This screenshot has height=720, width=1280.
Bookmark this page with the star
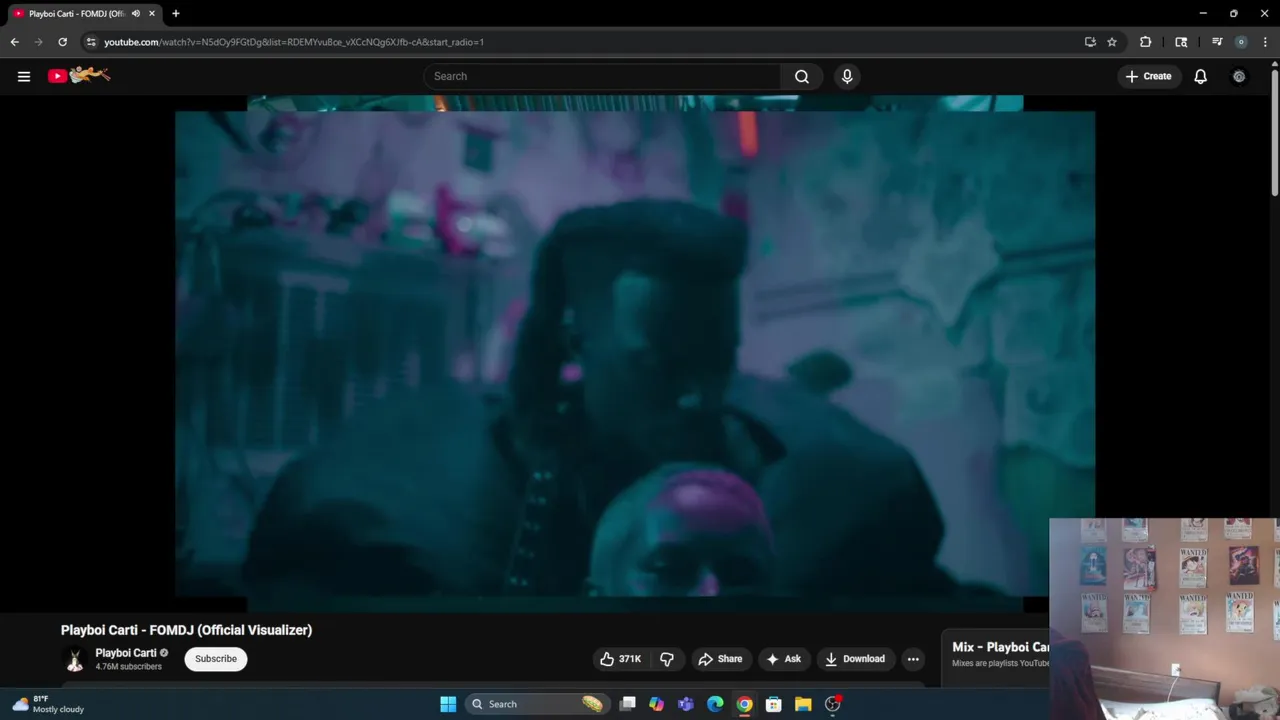click(x=1112, y=42)
